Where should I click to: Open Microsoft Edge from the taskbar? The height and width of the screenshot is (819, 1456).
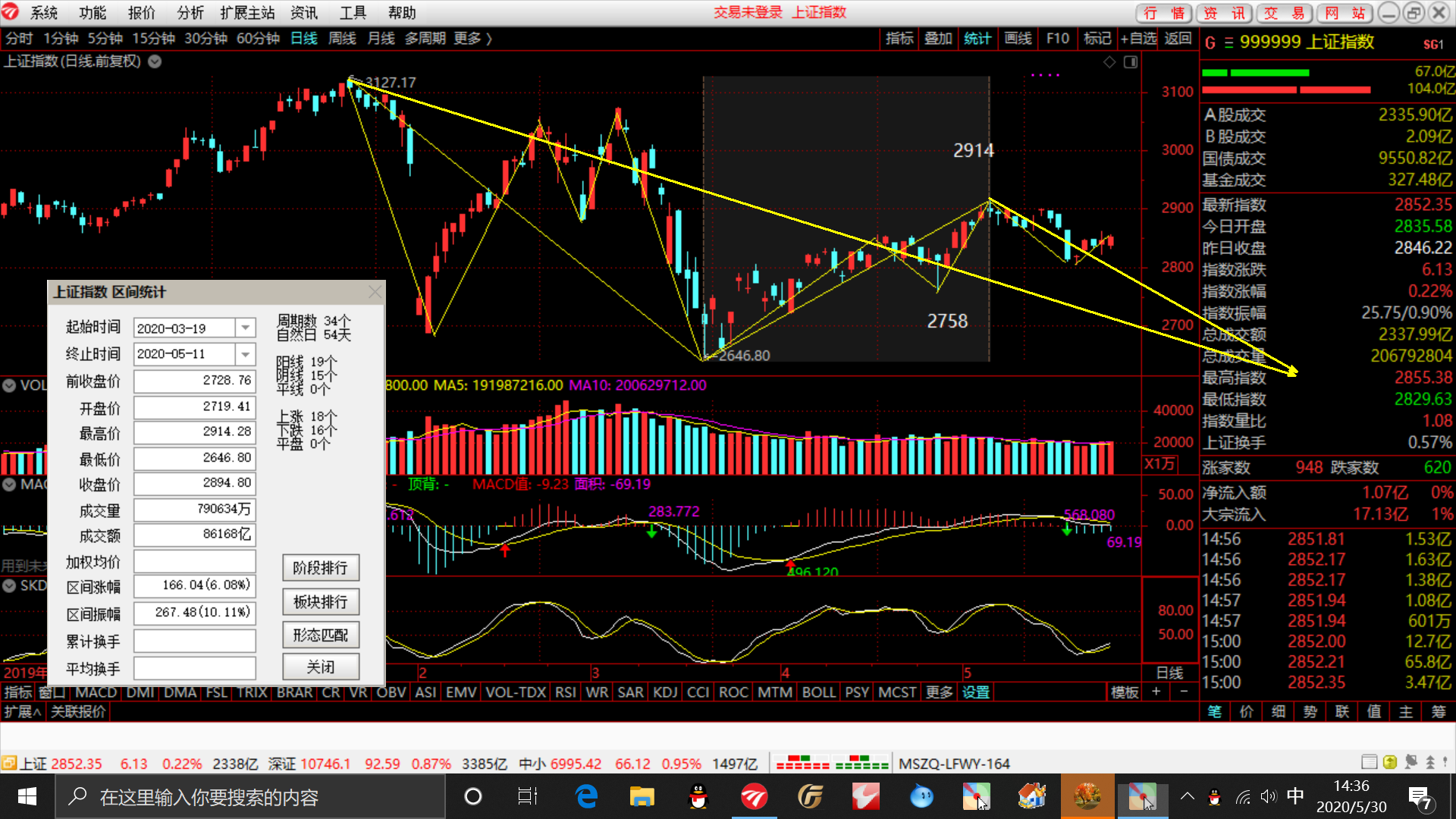tap(586, 796)
